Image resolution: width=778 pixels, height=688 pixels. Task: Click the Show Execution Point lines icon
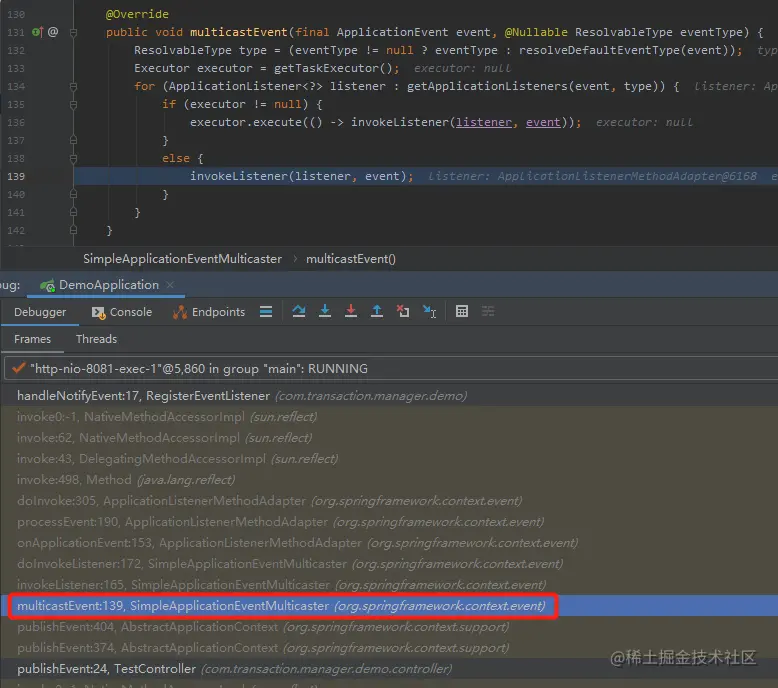(266, 312)
